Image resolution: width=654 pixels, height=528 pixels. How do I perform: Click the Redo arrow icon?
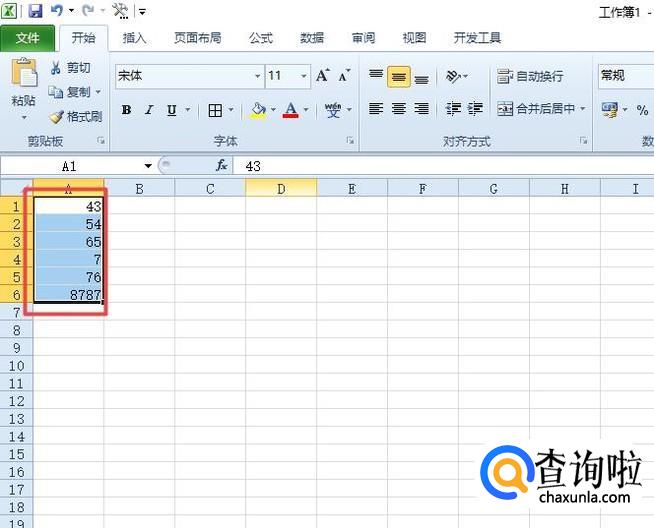[x=88, y=10]
